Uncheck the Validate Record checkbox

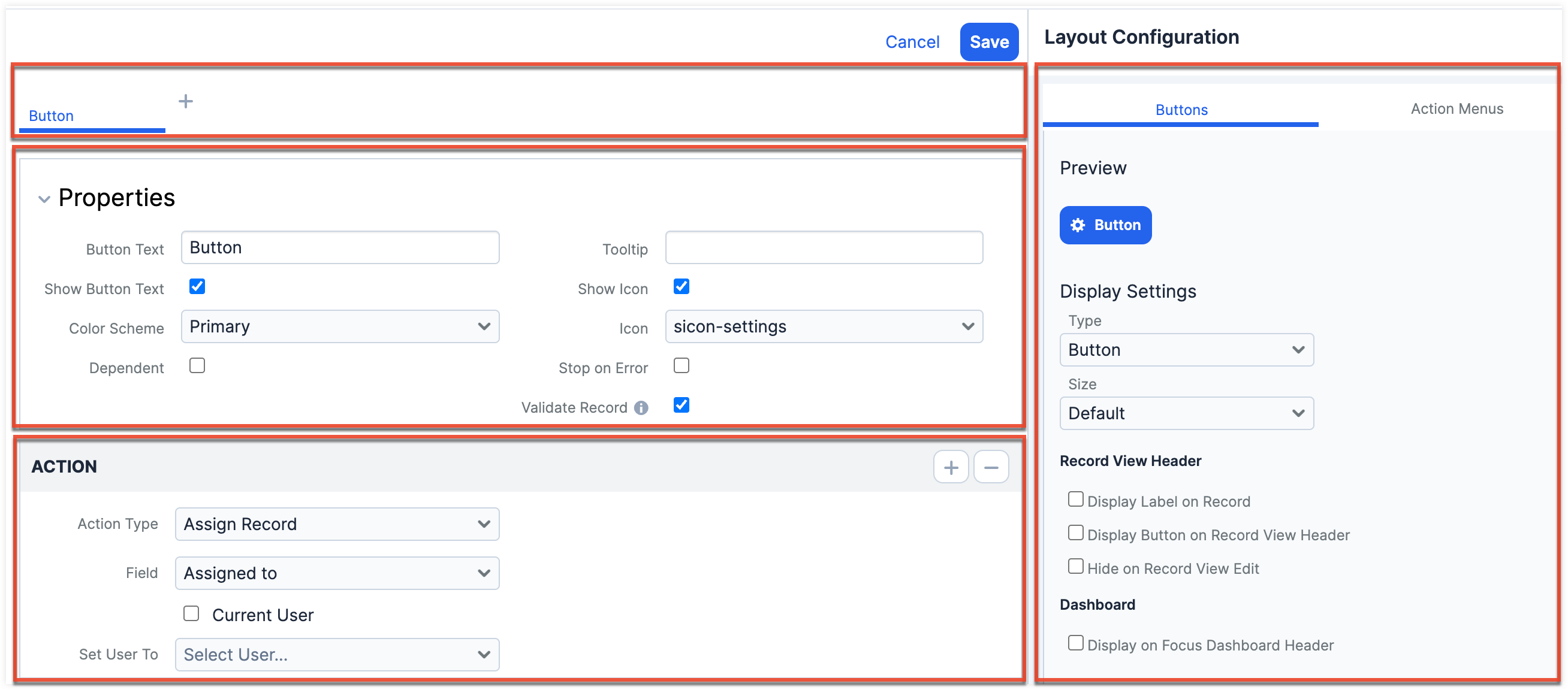[x=681, y=405]
